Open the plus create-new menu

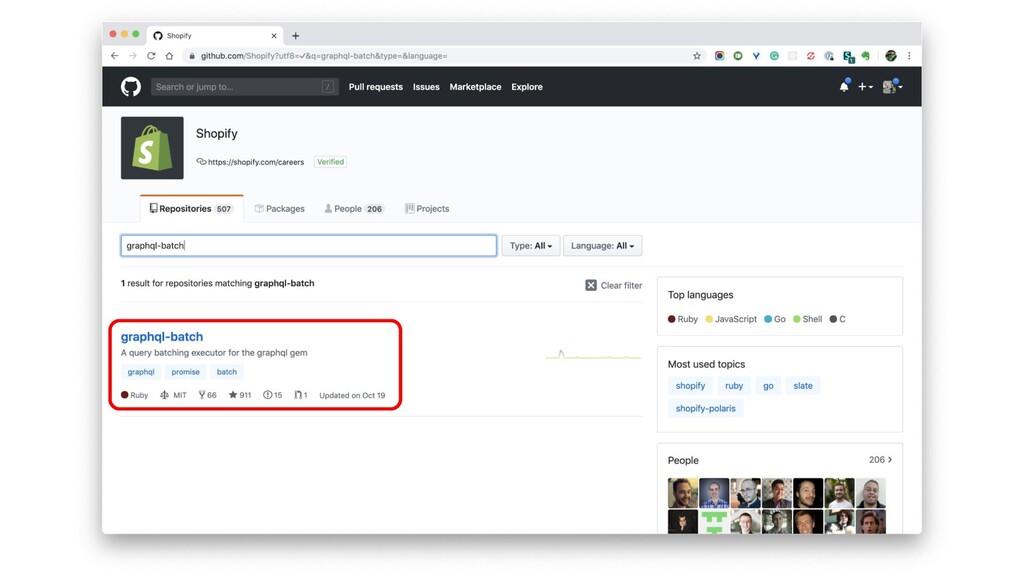point(865,87)
